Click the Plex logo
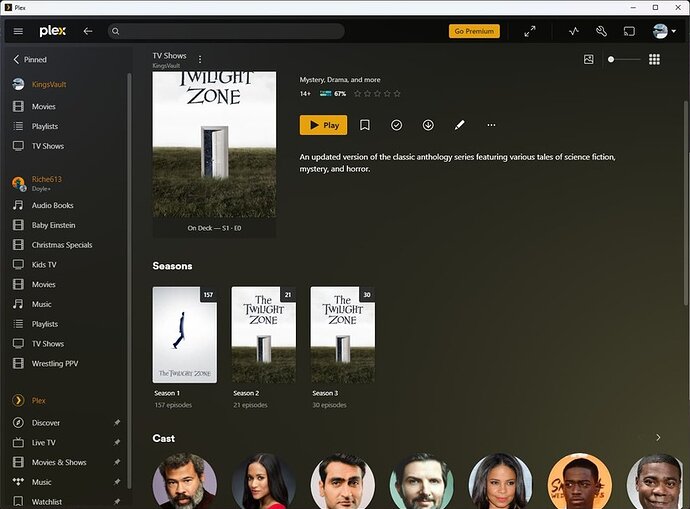 [52, 31]
